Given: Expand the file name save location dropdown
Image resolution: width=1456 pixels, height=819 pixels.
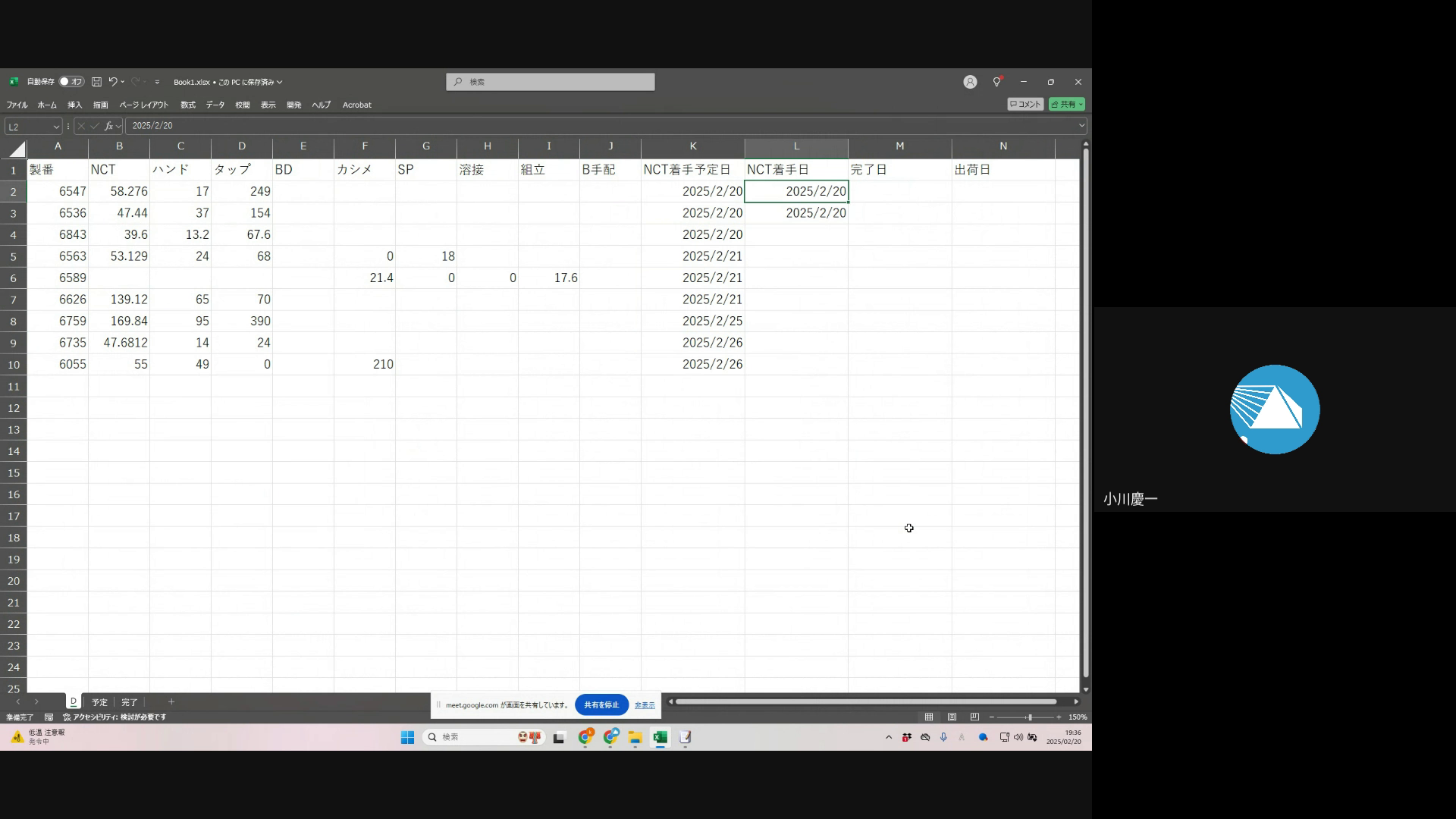Looking at the screenshot, I should 279,82.
